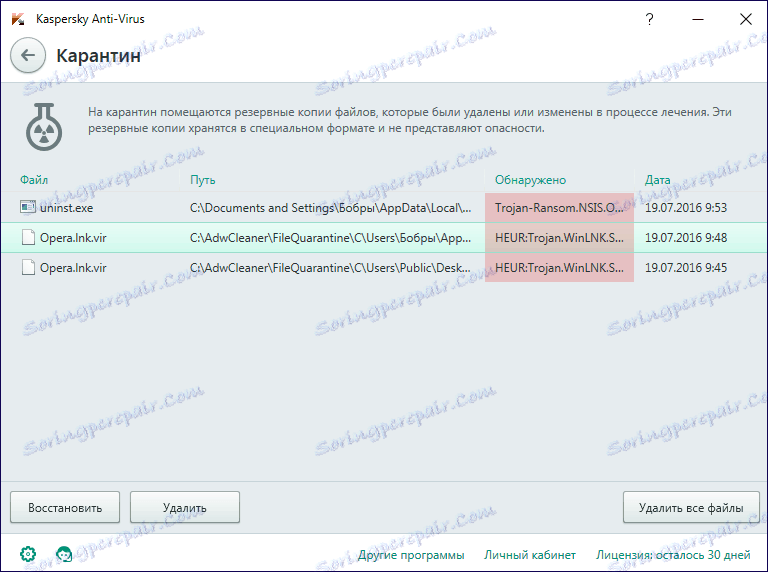Click the Лицензия: осталось 30 дней link
Image resolution: width=768 pixels, height=572 pixels.
(673, 555)
